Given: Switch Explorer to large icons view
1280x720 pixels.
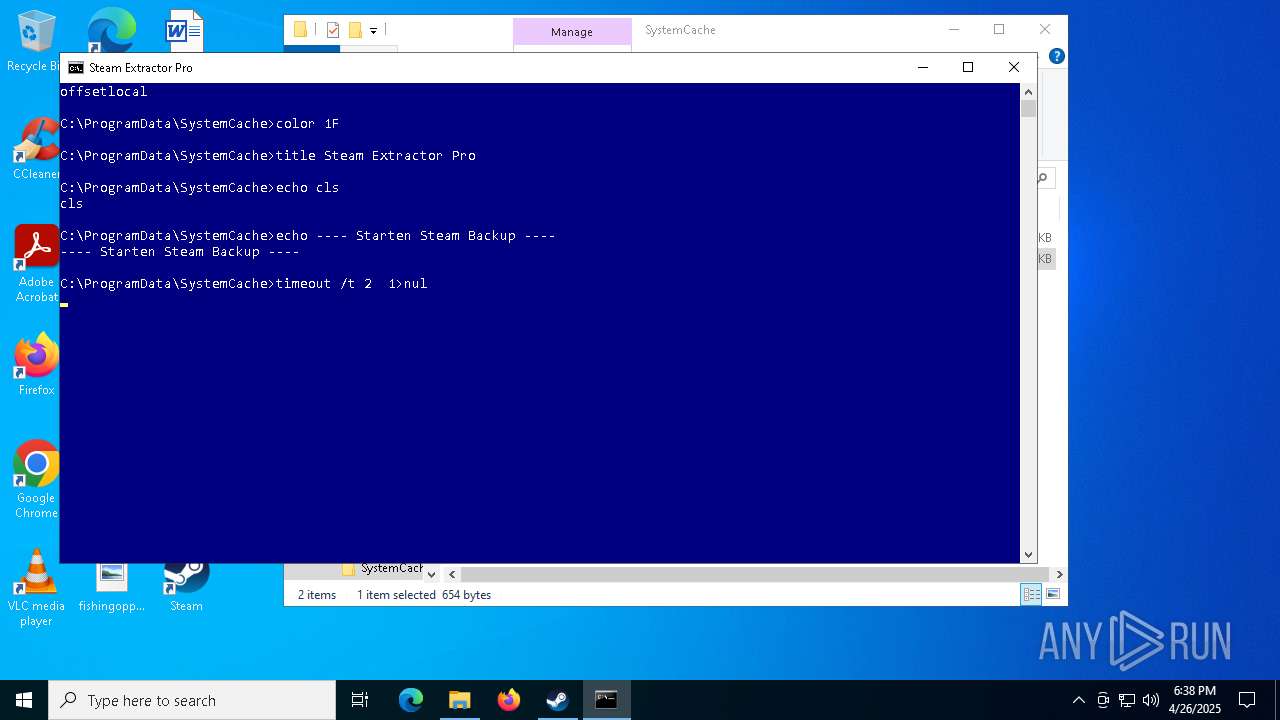Looking at the screenshot, I should pos(1052,594).
